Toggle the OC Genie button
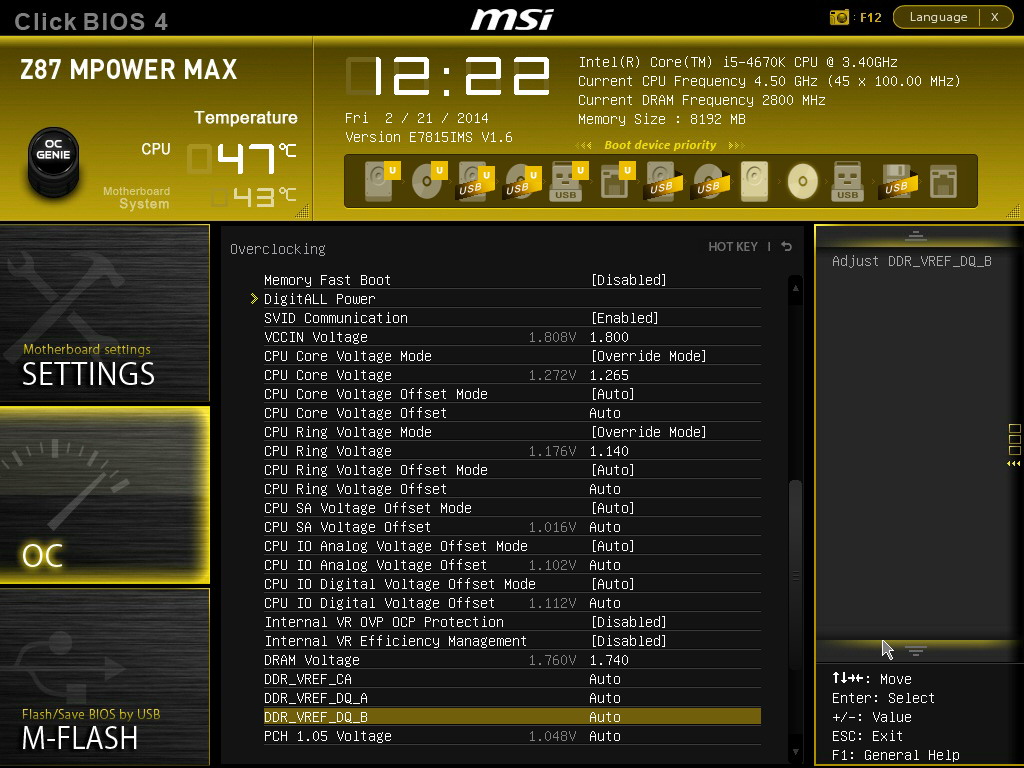Screen dimensions: 1024x768 54,161
